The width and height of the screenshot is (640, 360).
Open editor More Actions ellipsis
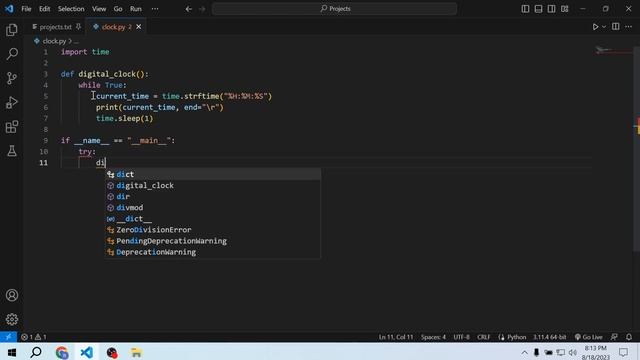point(629,27)
